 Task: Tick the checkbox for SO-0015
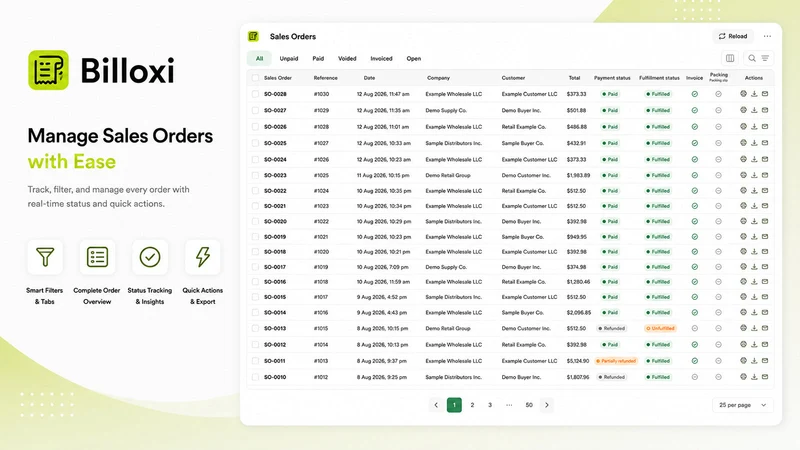255,297
